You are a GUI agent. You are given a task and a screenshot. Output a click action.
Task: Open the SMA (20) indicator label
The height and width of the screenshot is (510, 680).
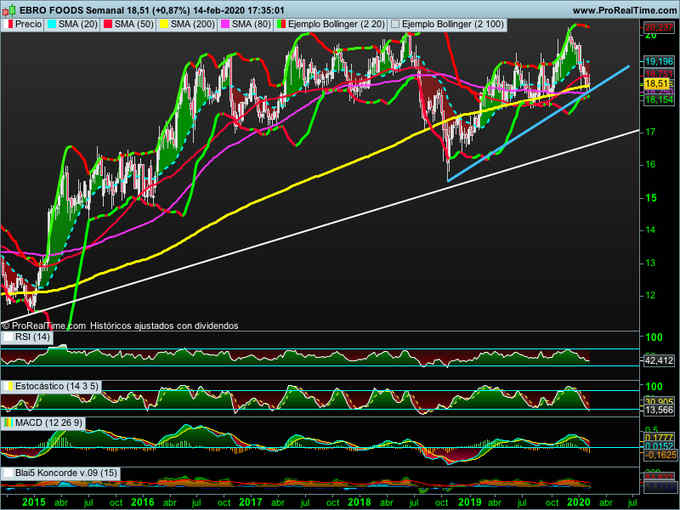(x=78, y=25)
